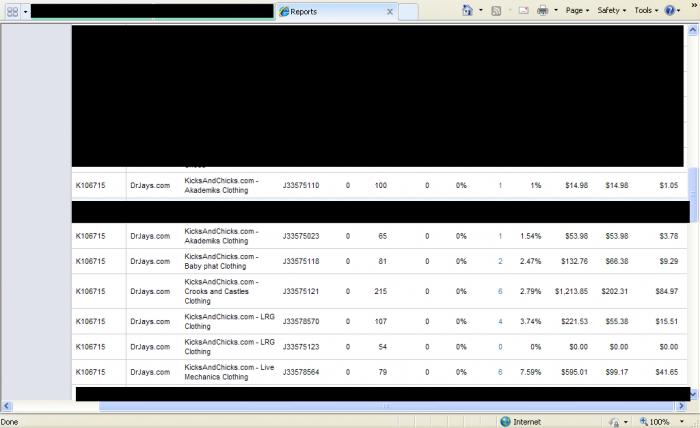Open the Safety menu
700x428 pixels.
click(612, 10)
